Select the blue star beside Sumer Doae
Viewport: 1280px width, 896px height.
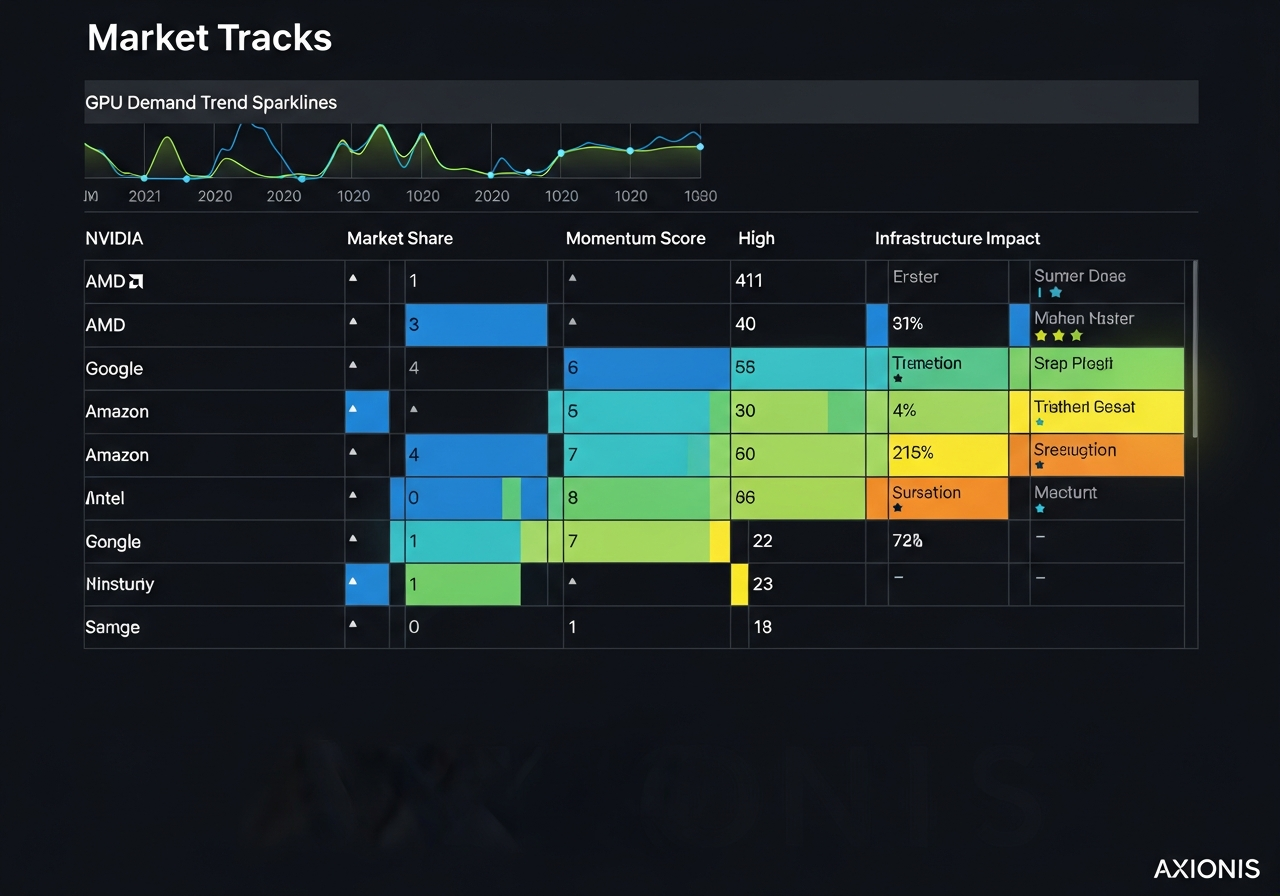tap(1056, 290)
